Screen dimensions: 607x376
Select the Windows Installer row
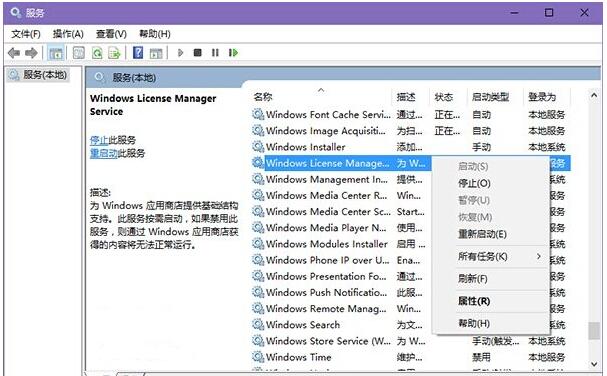point(411,147)
